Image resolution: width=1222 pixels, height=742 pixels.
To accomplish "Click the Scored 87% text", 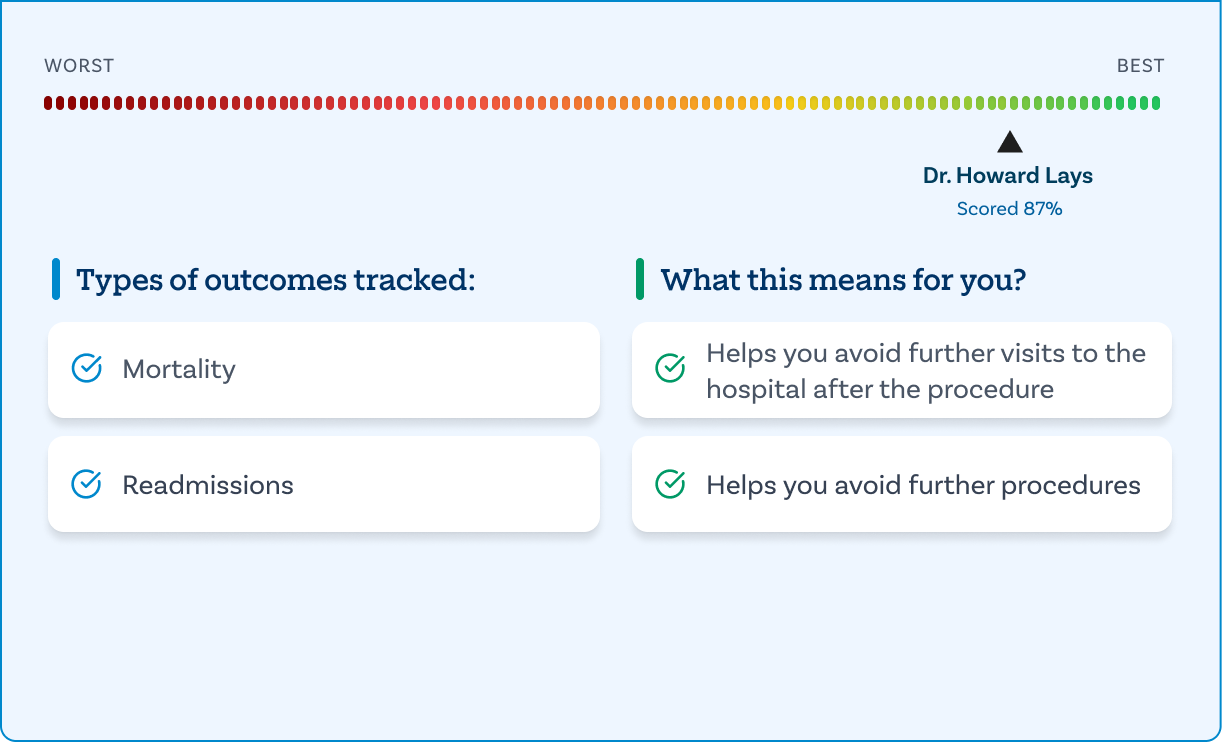I will [1009, 209].
